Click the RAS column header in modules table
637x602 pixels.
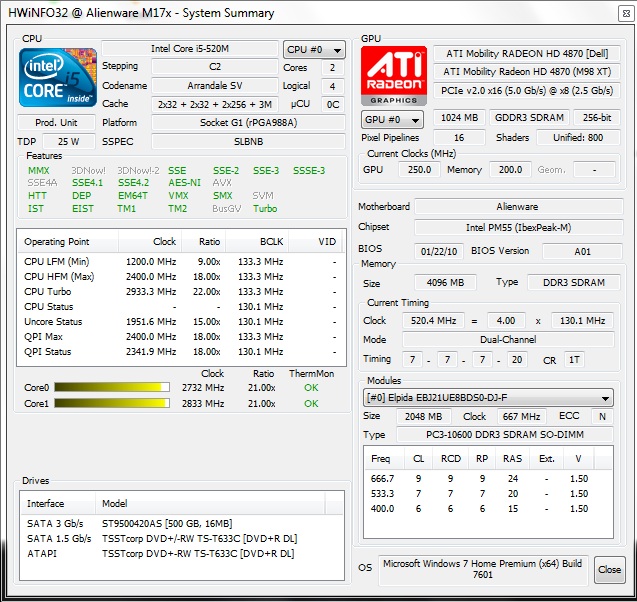pos(512,459)
